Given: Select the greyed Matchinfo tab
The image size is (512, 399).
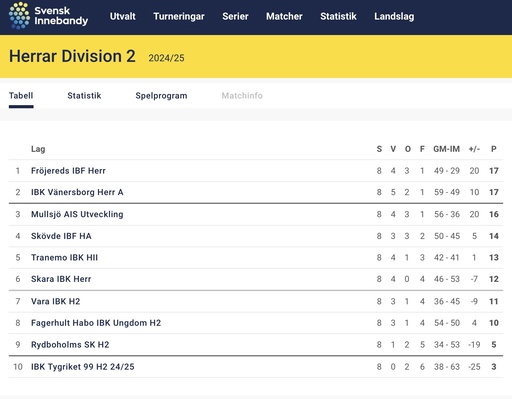Looking at the screenshot, I should pyautogui.click(x=242, y=96).
